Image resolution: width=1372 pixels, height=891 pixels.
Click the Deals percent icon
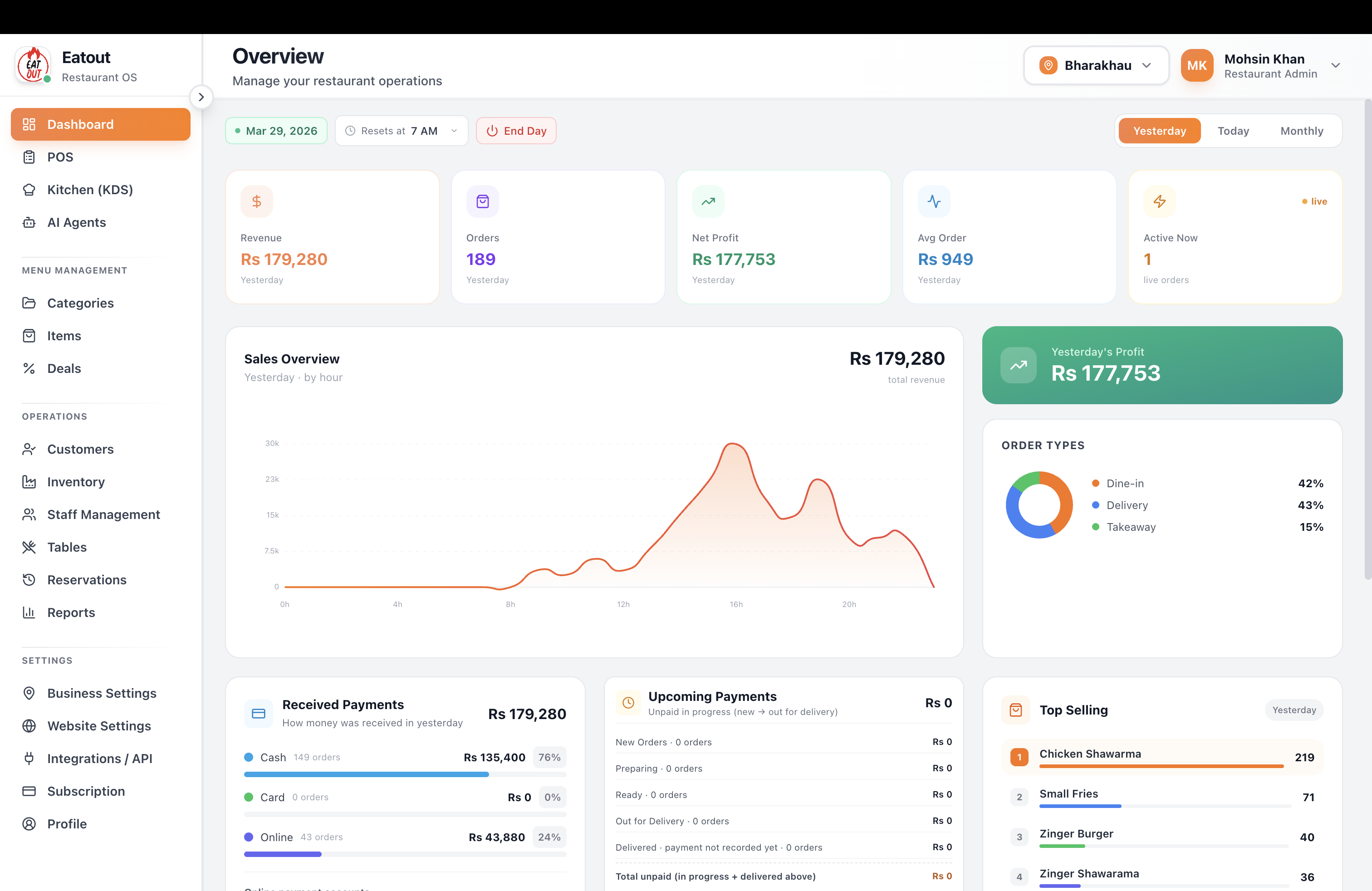coord(29,368)
